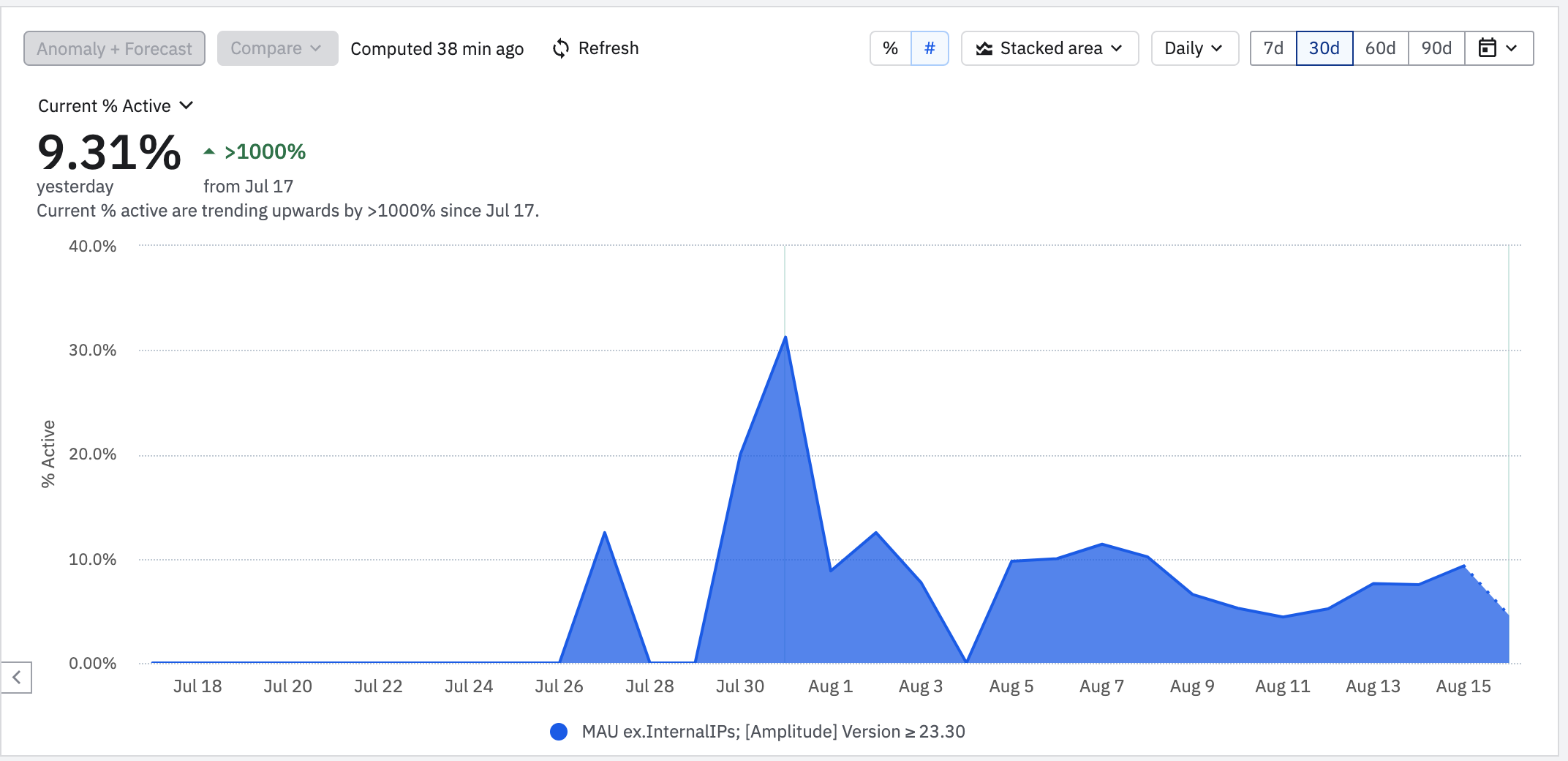Open the calendar date picker
This screenshot has width=1568, height=761.
1499,48
